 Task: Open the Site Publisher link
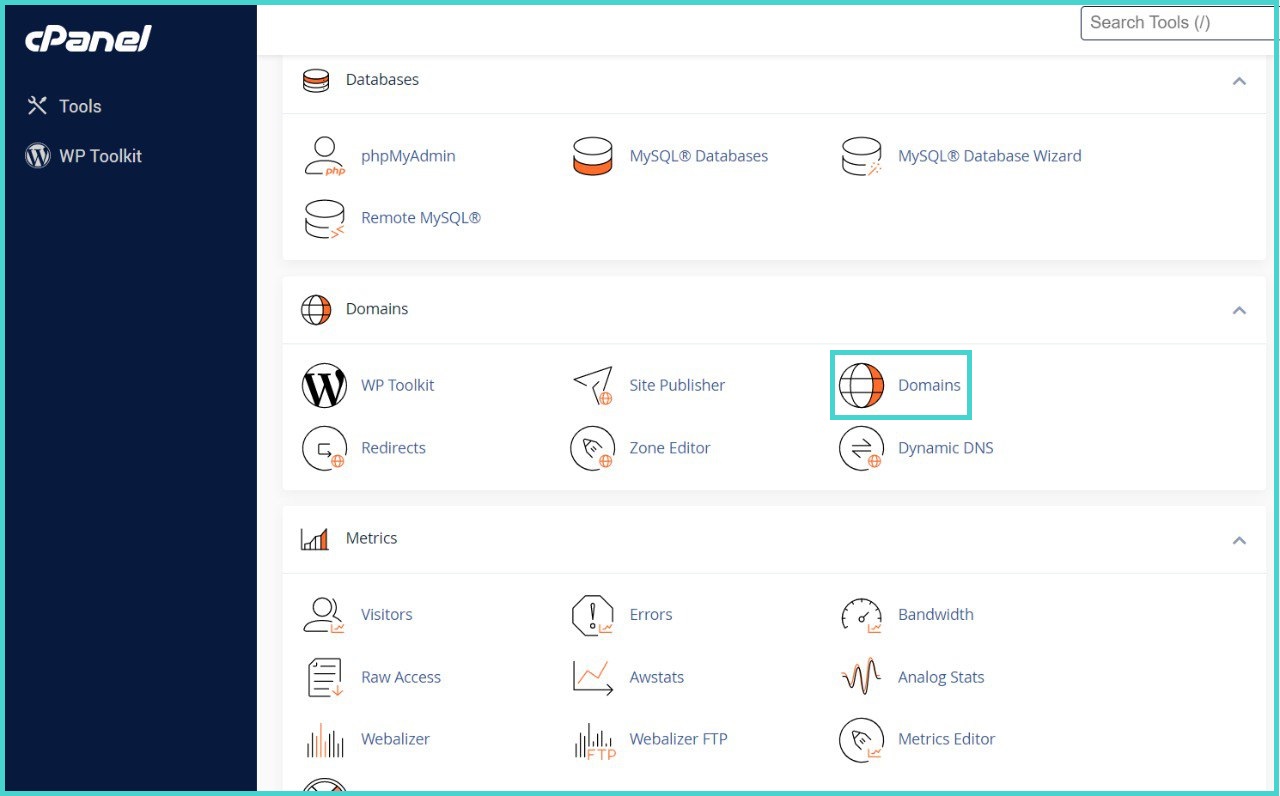[x=677, y=385]
